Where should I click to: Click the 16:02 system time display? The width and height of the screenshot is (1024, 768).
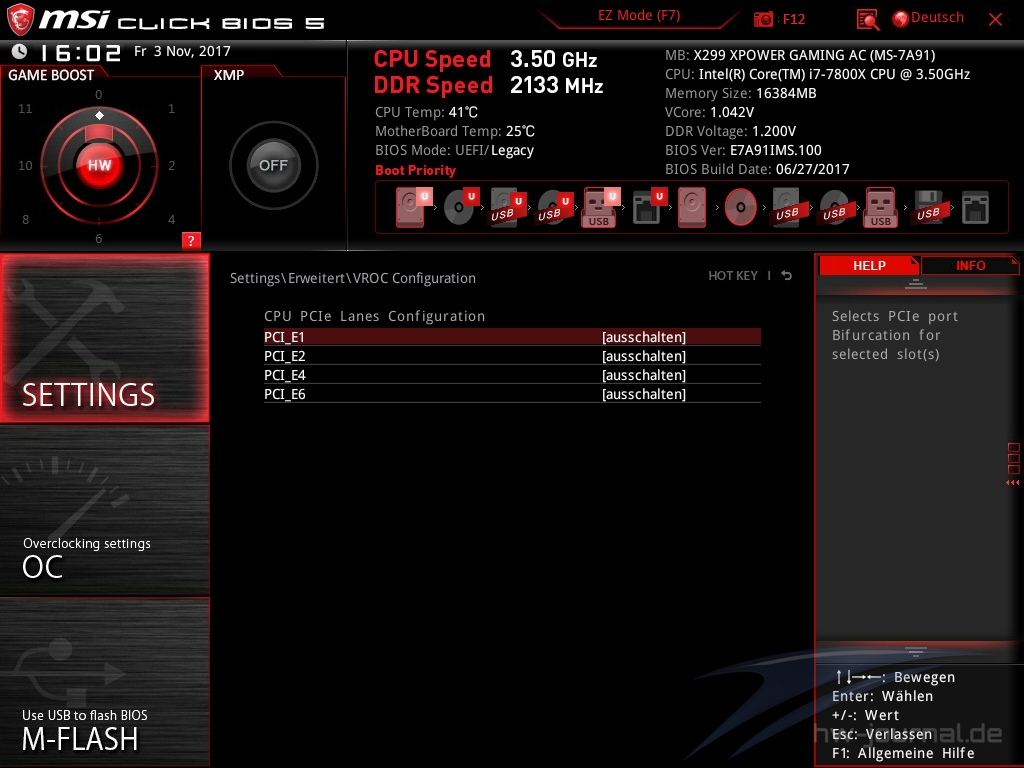point(80,52)
